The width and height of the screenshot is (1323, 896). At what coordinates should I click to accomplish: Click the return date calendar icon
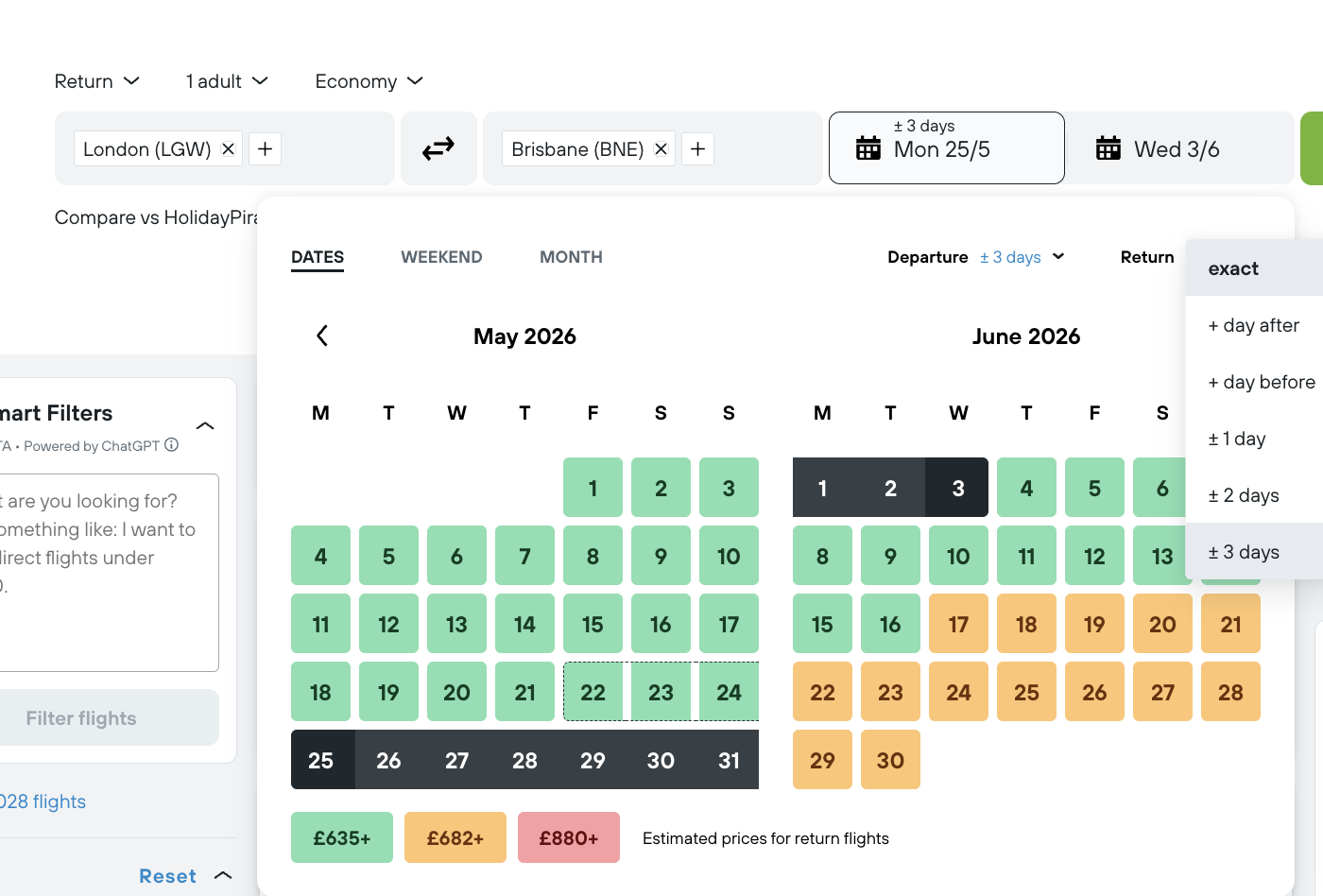point(1108,148)
